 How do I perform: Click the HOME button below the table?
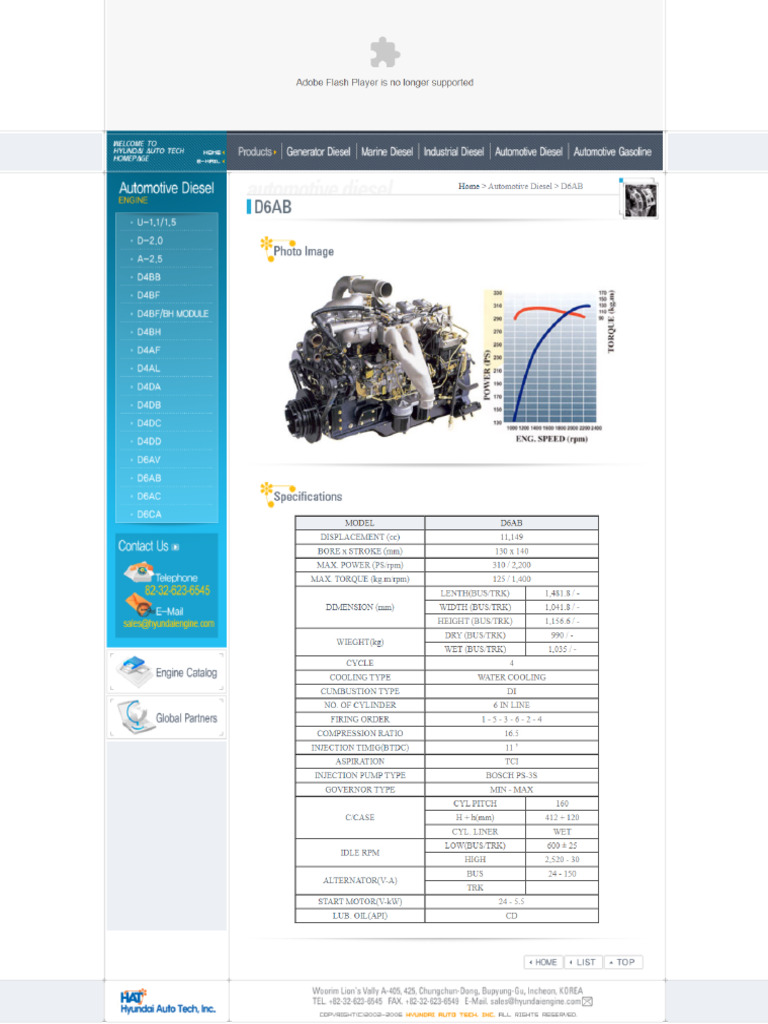tap(543, 962)
